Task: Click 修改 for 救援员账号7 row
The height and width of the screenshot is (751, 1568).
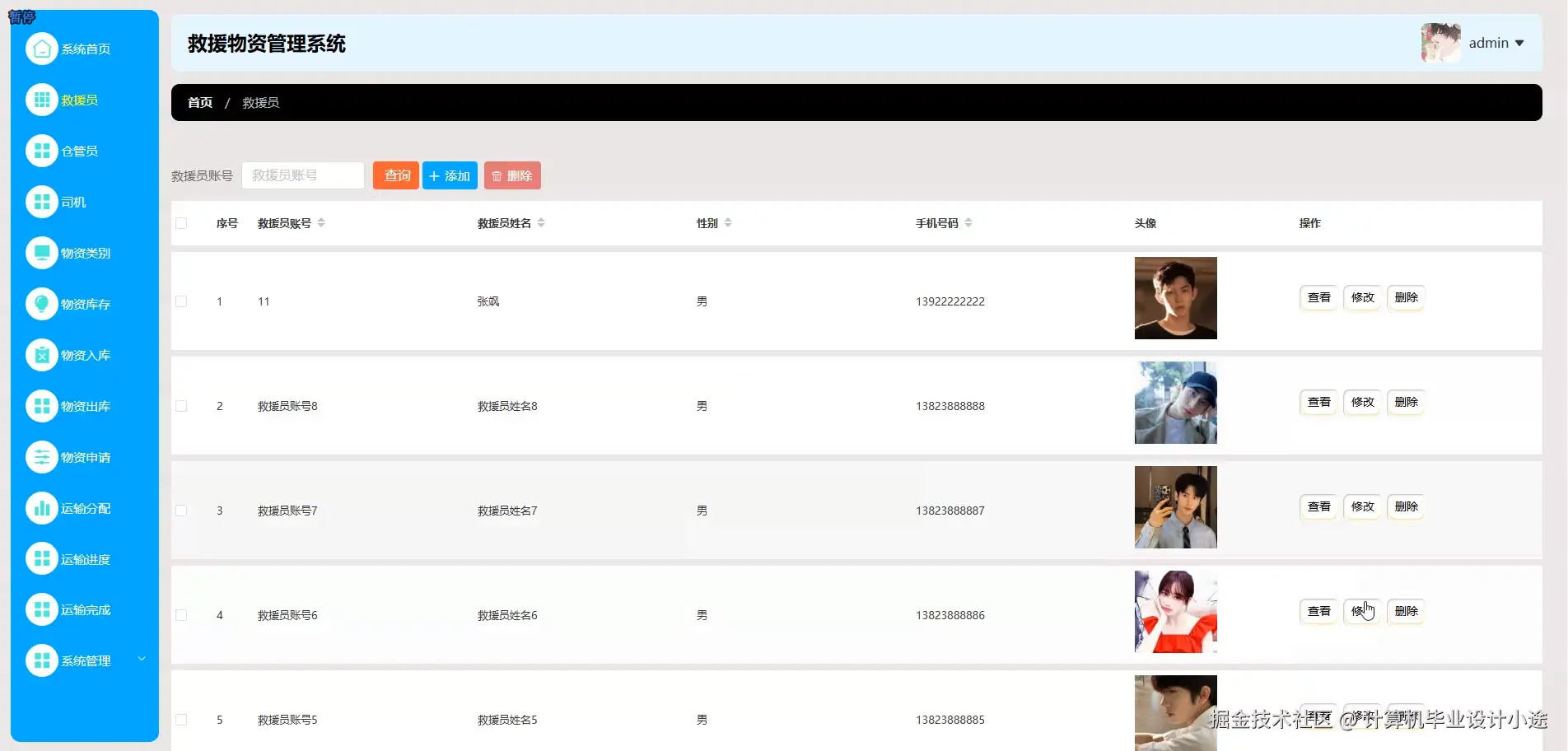Action: [x=1362, y=506]
